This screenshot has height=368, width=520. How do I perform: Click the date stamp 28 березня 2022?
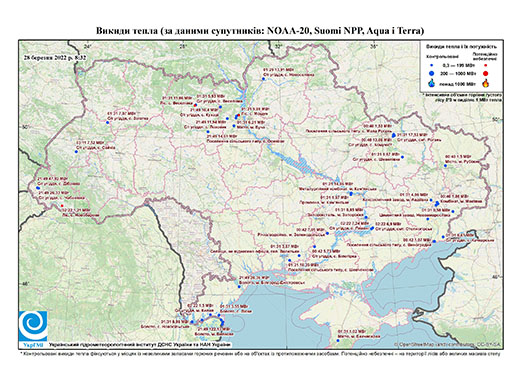[x=55, y=57]
